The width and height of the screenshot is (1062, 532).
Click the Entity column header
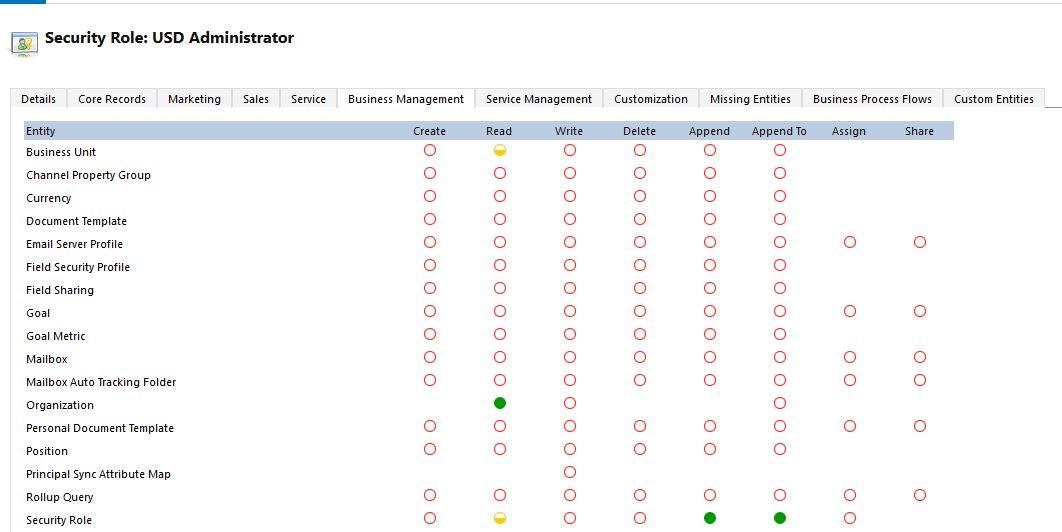[x=41, y=131]
